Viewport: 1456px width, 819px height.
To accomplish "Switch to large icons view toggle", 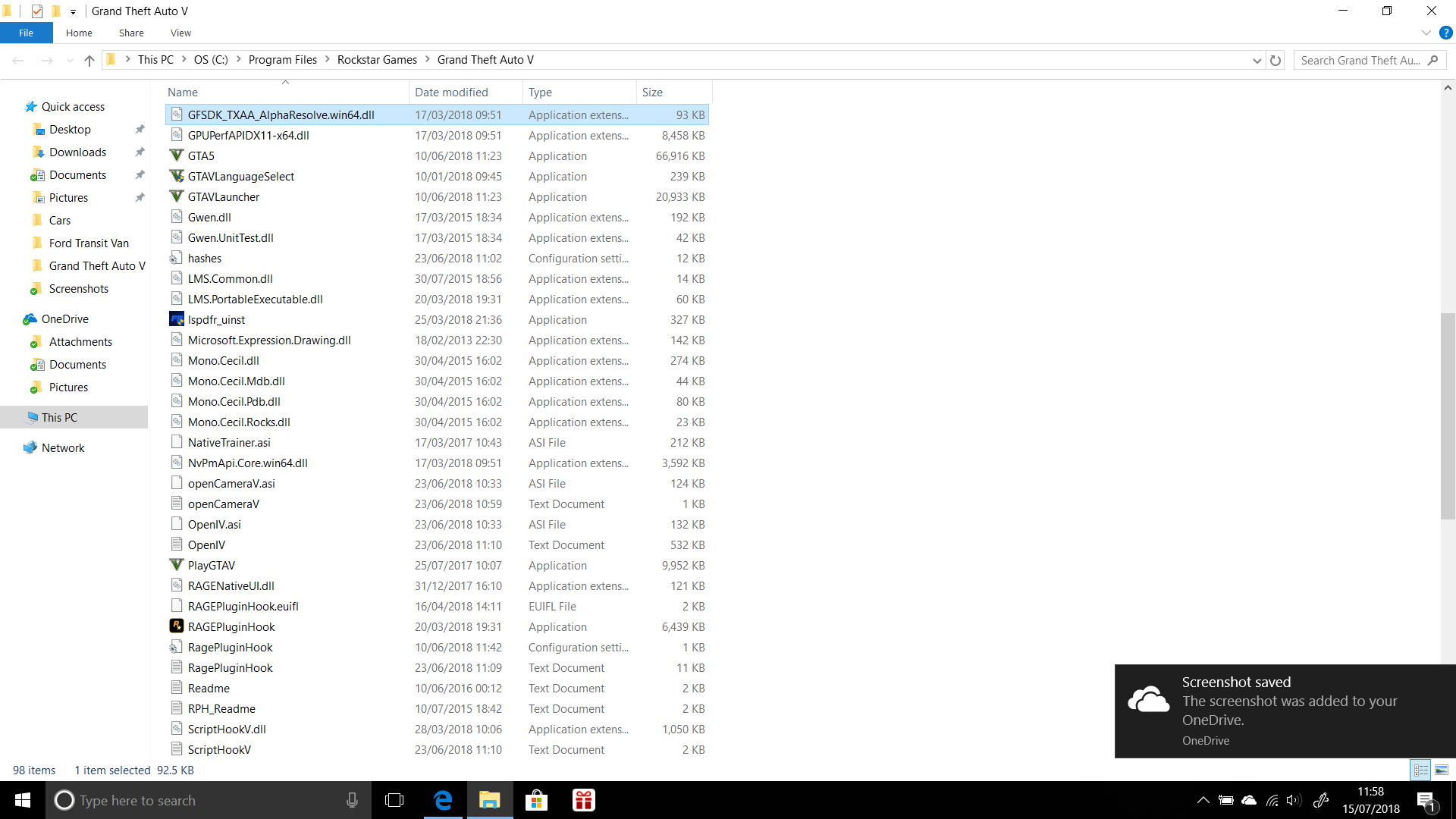I will click(1442, 770).
